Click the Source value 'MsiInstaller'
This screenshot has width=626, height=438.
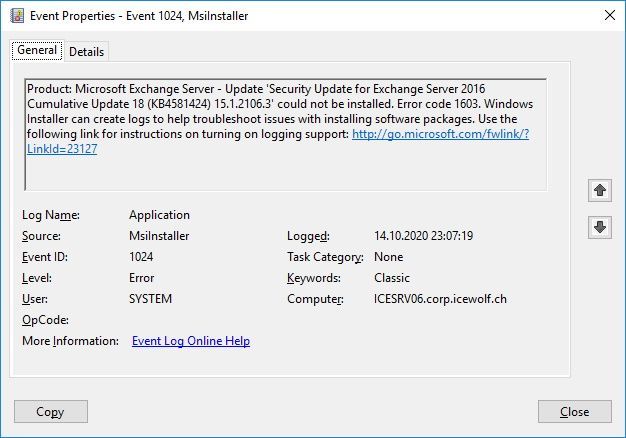159,236
